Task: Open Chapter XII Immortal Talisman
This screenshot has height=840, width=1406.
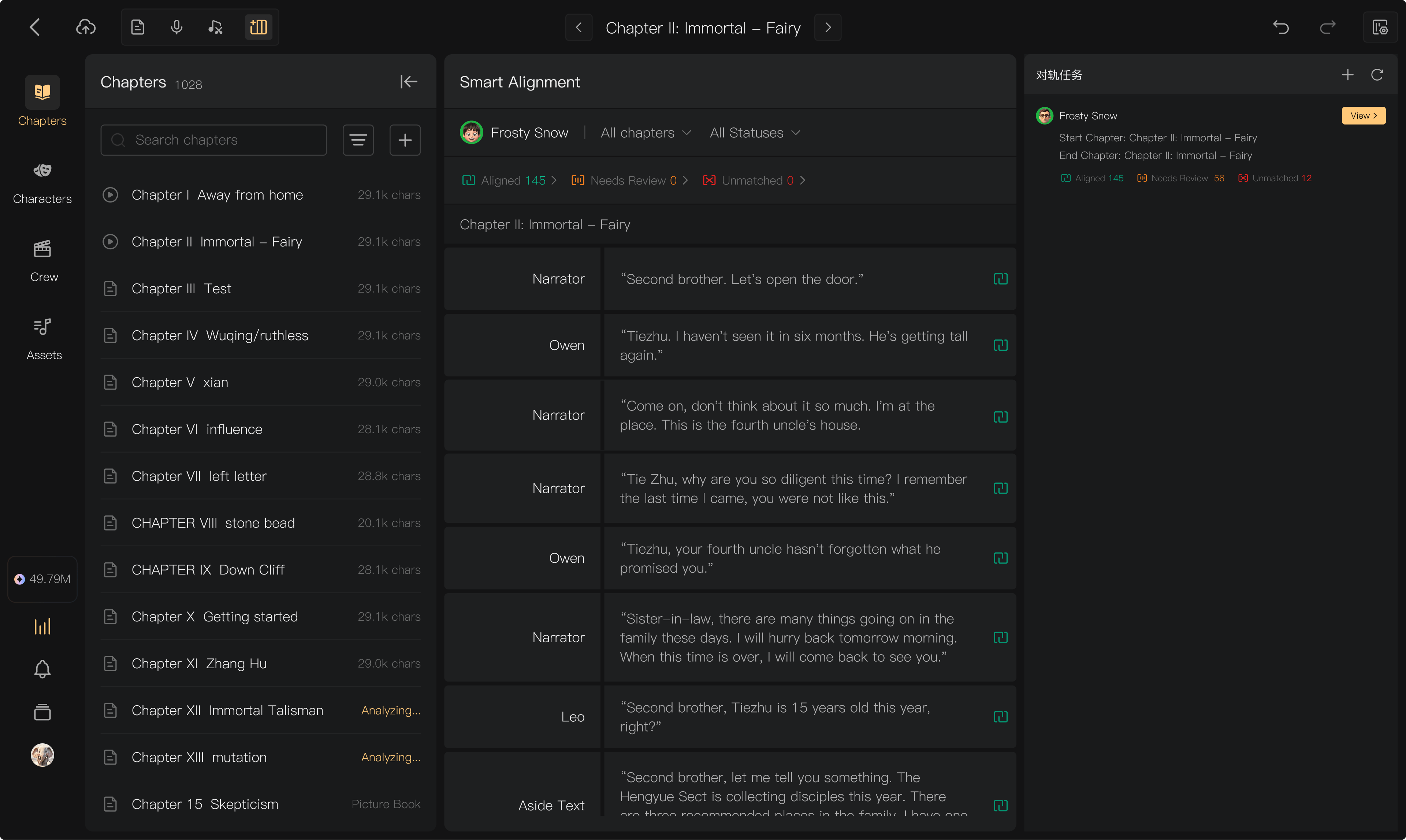Action: (x=261, y=710)
